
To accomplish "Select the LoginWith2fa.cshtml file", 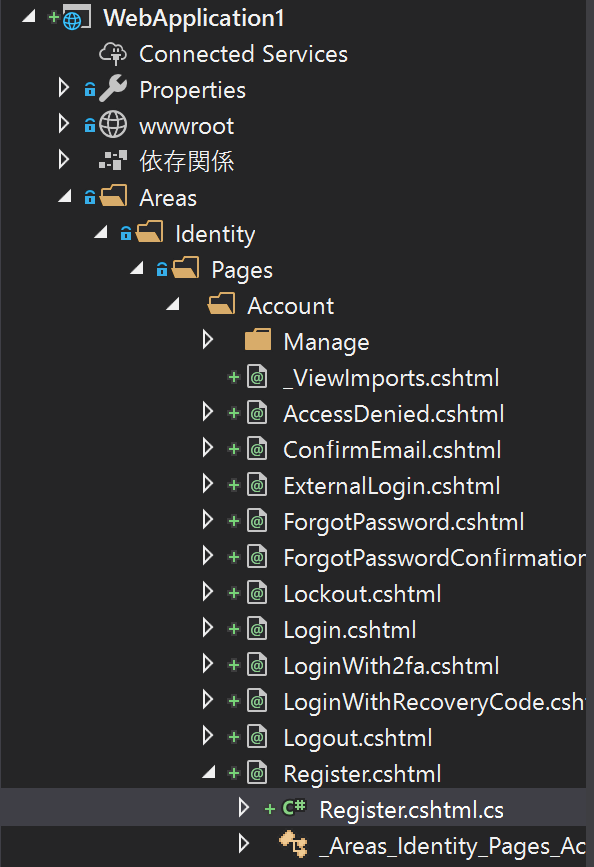I will click(x=391, y=666).
